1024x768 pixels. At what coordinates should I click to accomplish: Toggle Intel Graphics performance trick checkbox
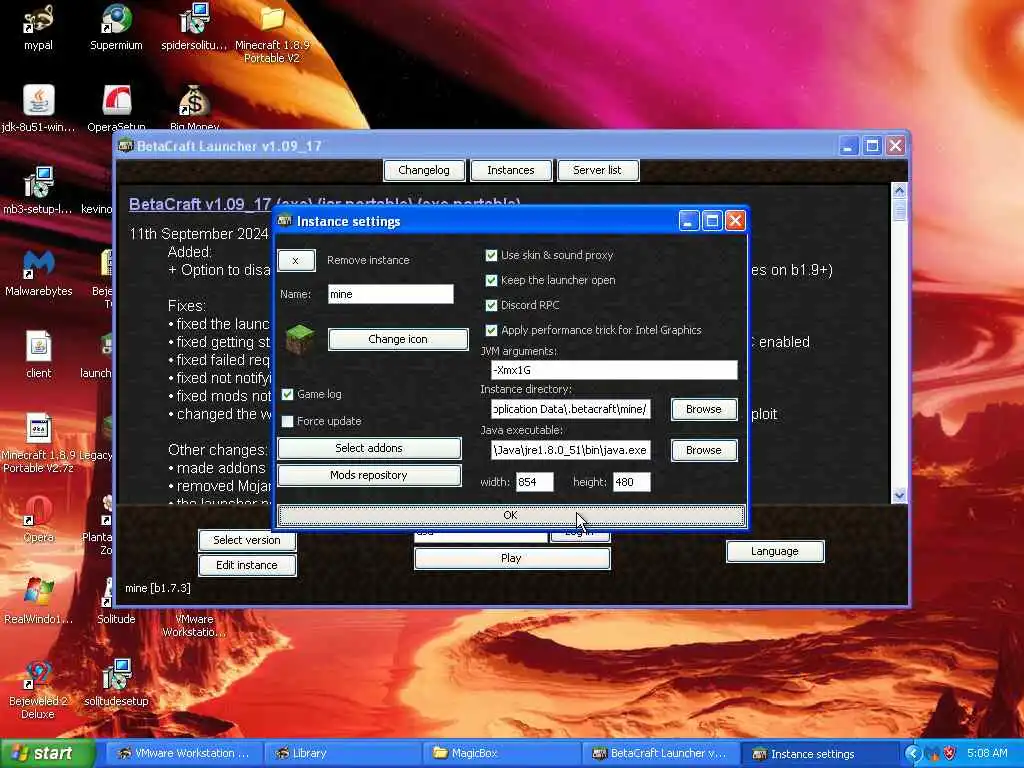click(491, 330)
